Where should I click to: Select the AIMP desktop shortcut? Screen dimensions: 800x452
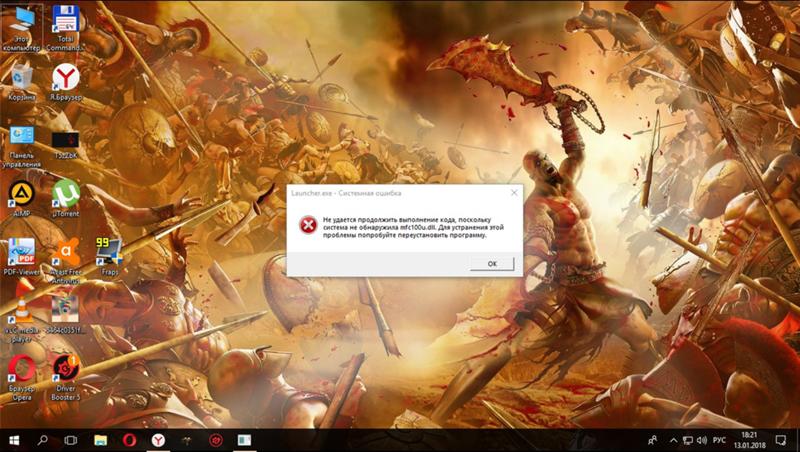tap(21, 199)
